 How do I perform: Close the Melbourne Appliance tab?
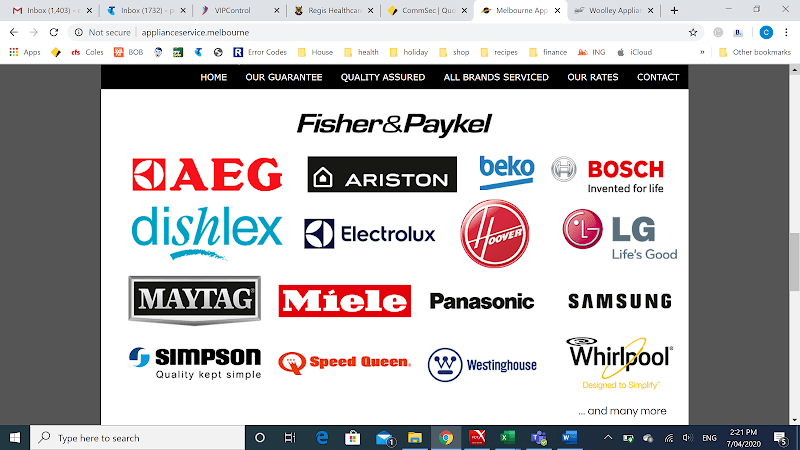558,10
